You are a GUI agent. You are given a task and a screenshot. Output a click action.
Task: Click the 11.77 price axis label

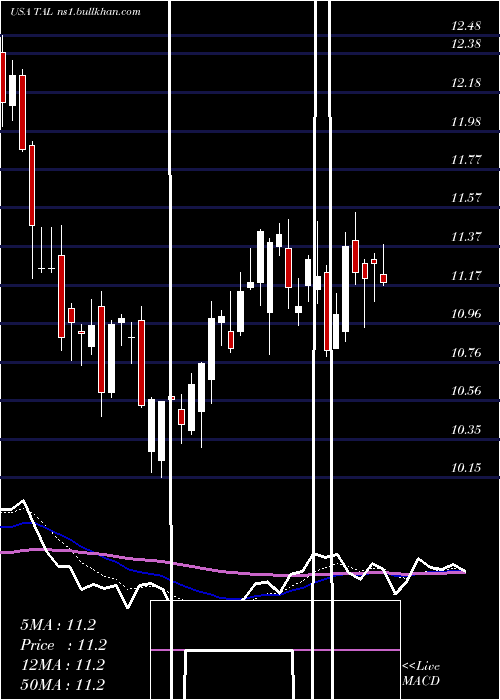(x=466, y=159)
